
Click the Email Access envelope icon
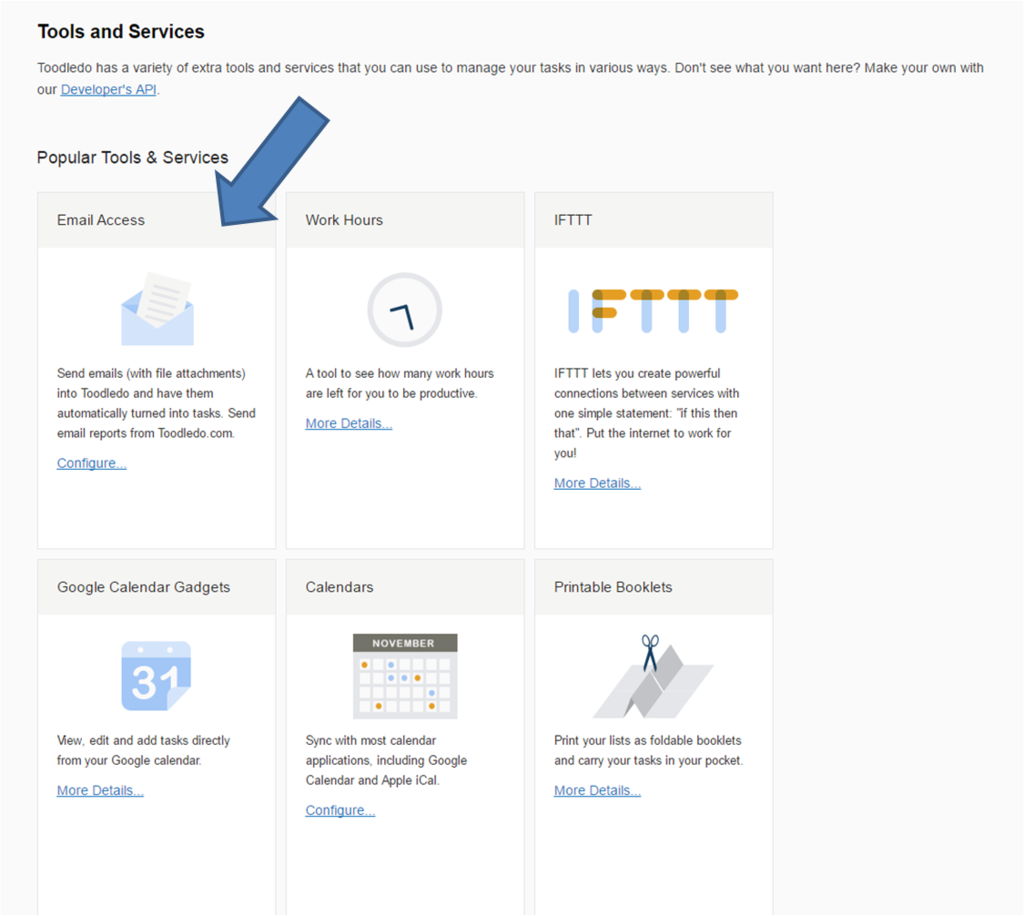click(x=157, y=309)
